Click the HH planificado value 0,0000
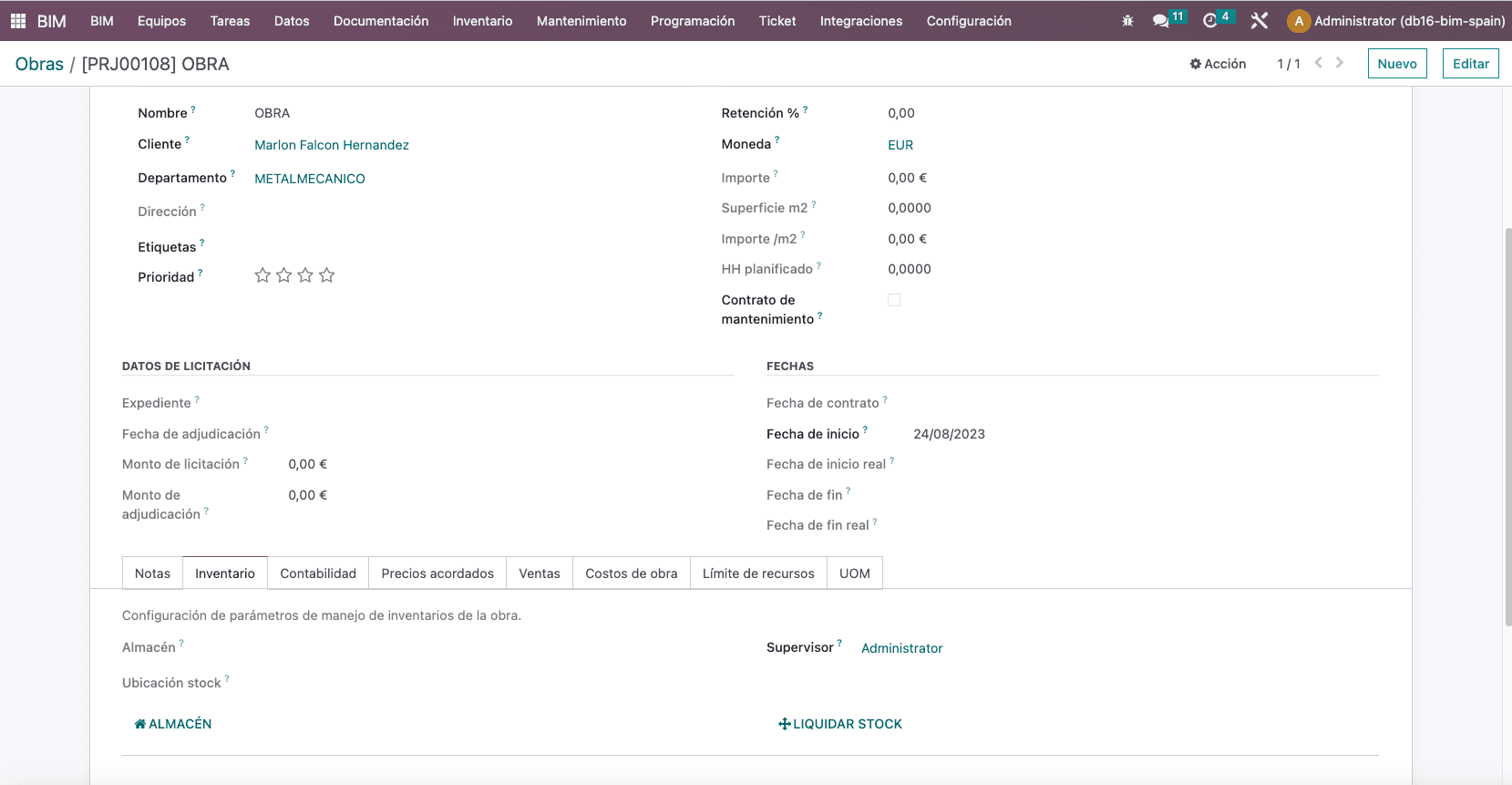This screenshot has height=785, width=1512. [x=910, y=269]
